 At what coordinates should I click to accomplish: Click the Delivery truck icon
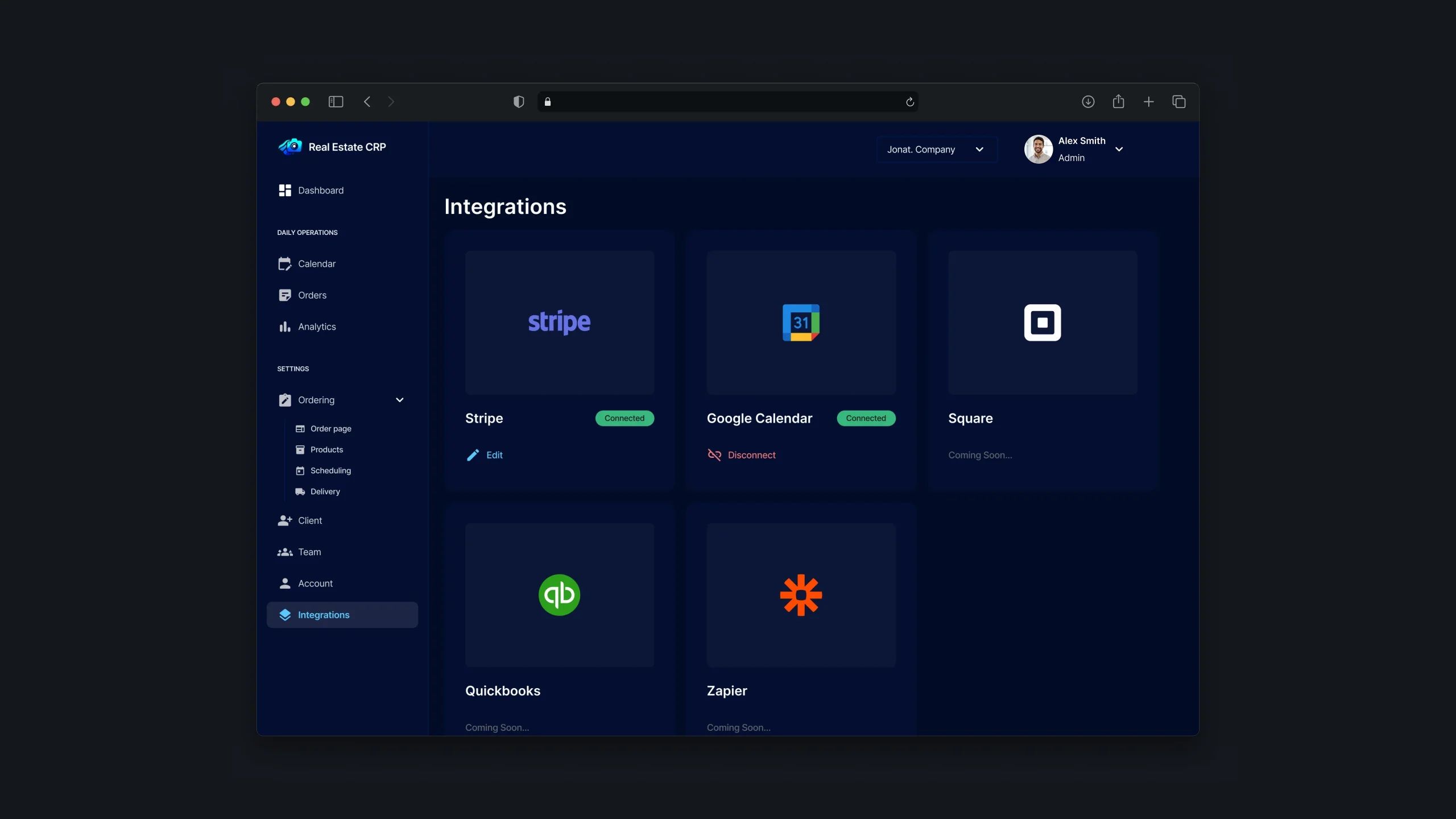300,492
